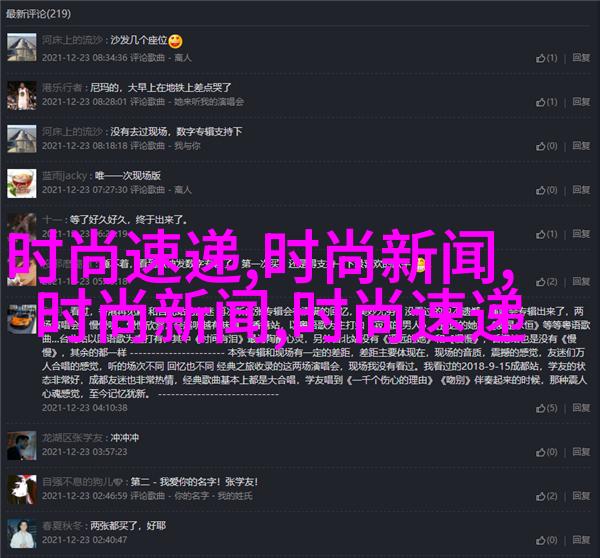Like the 大早上在地铁上差点哭了 comment
Screen dimensions: 600x558
[546, 102]
